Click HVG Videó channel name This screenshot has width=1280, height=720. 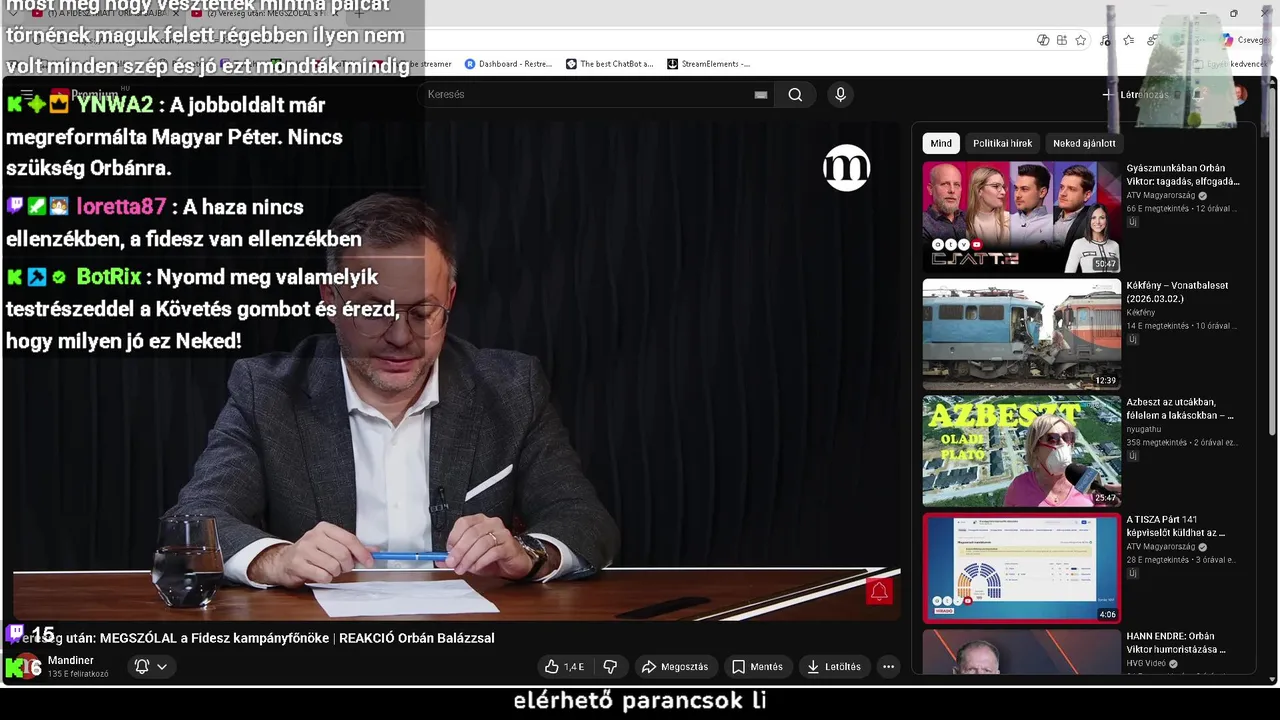click(x=1146, y=663)
